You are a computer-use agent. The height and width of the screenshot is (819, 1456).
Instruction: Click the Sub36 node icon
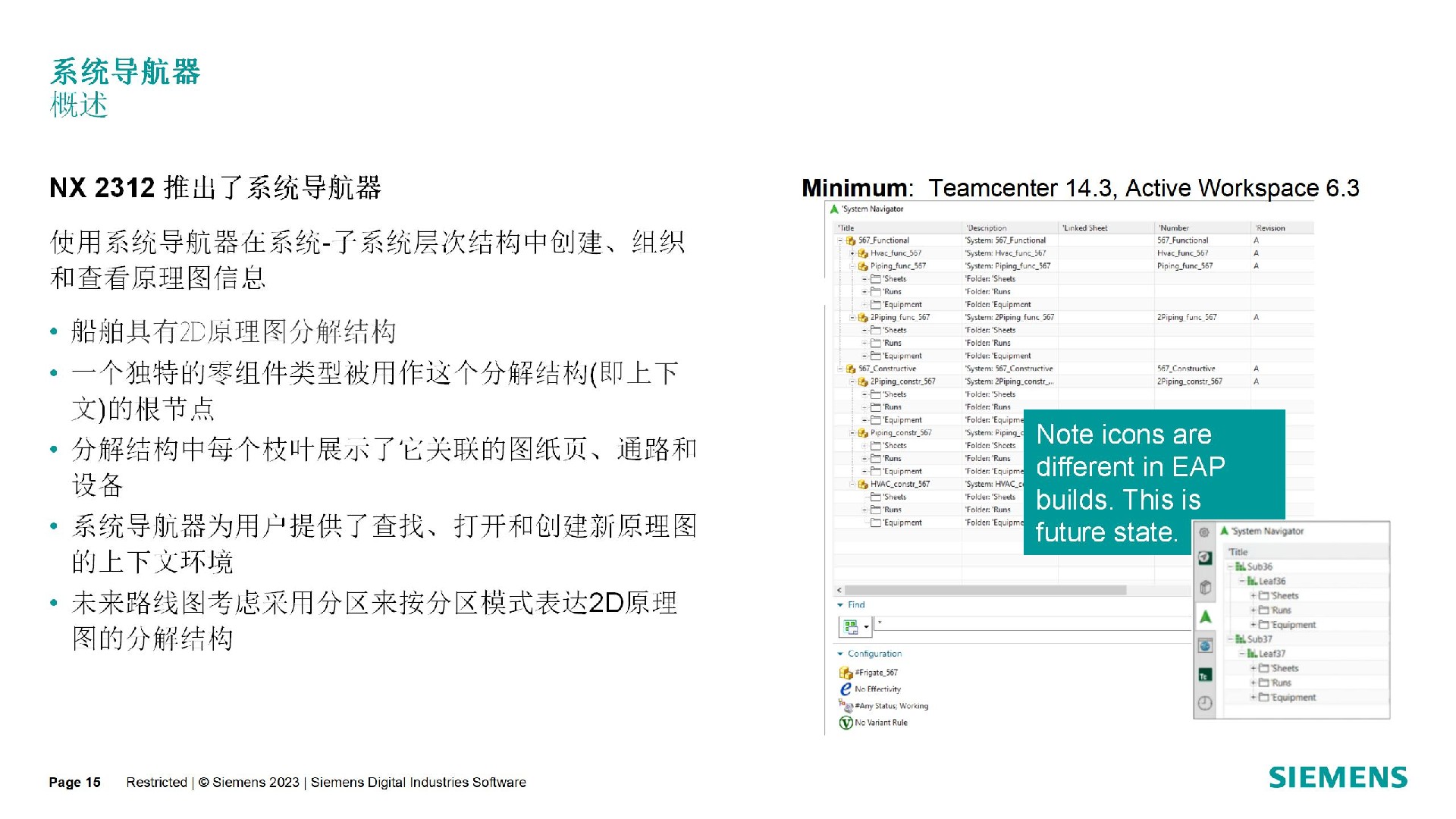pyautogui.click(x=1241, y=566)
